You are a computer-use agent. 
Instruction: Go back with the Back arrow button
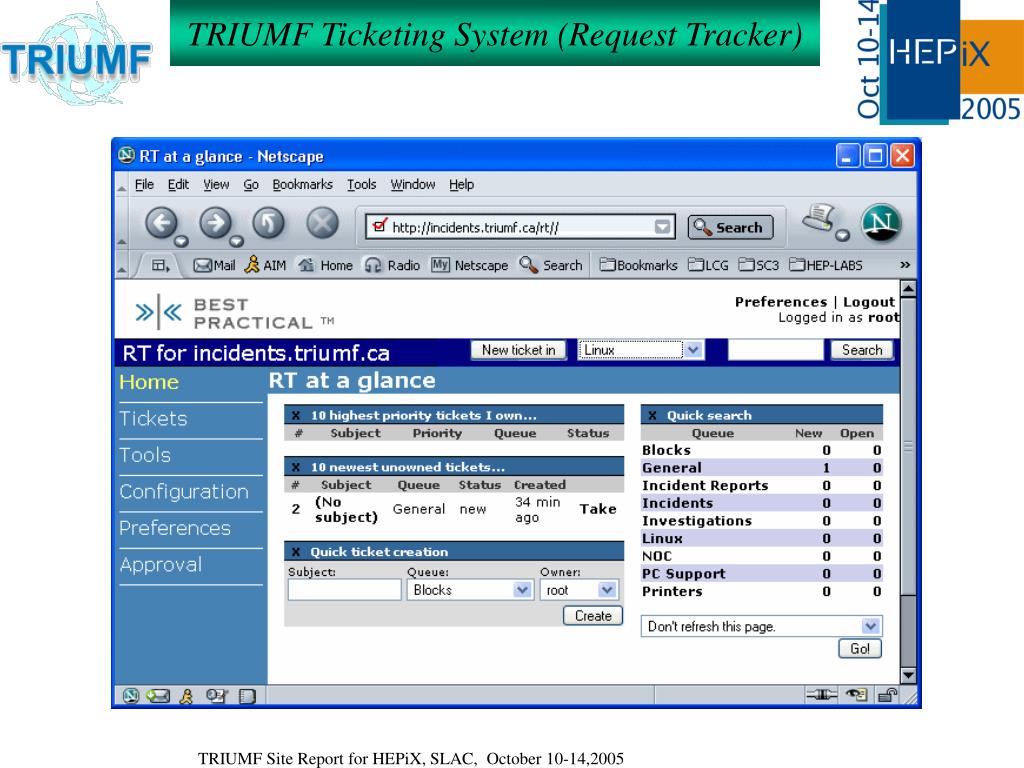click(x=161, y=223)
